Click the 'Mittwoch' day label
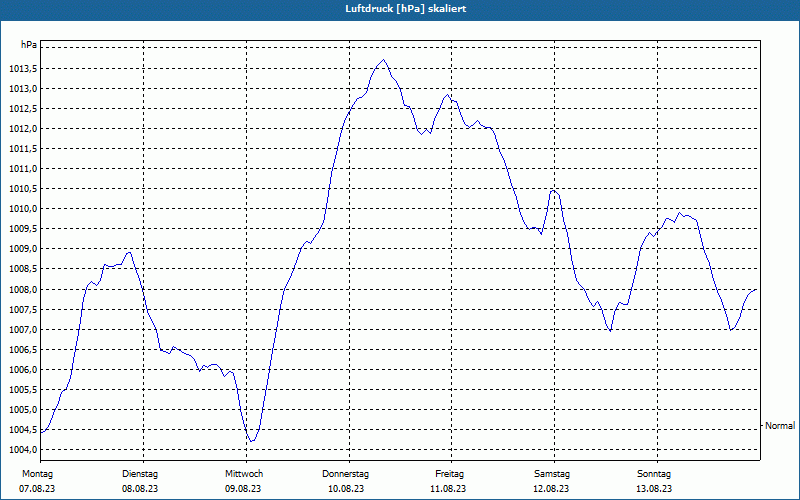This screenshot has height=500, width=800. pyautogui.click(x=244, y=474)
